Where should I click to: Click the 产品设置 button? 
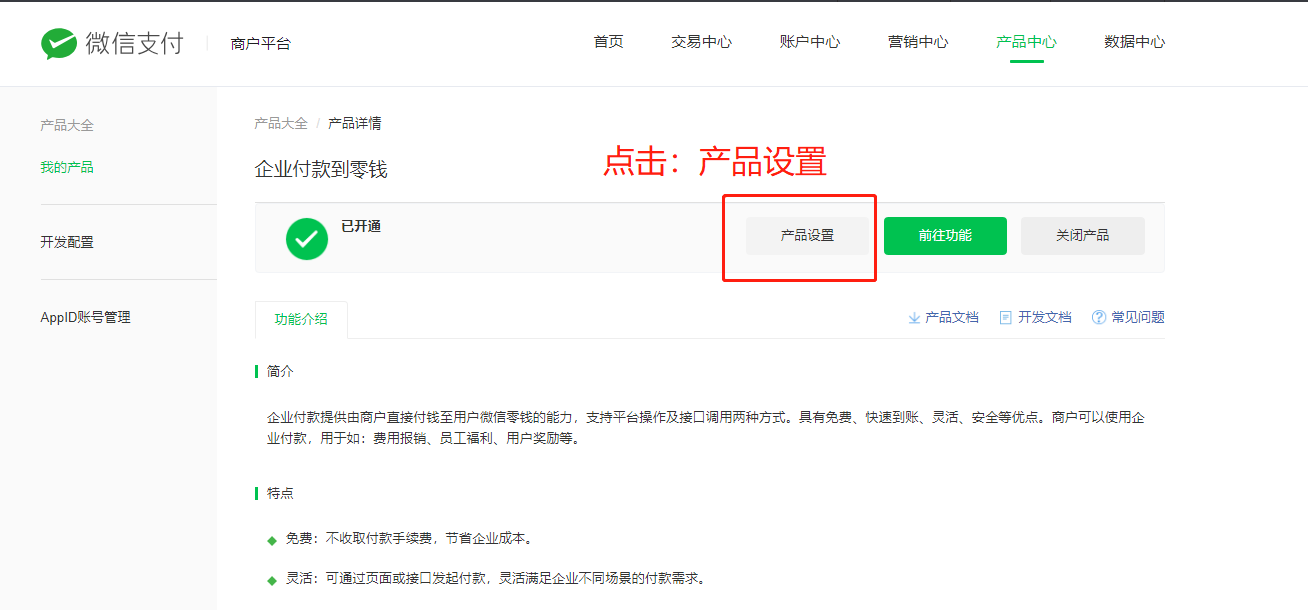[x=807, y=236]
